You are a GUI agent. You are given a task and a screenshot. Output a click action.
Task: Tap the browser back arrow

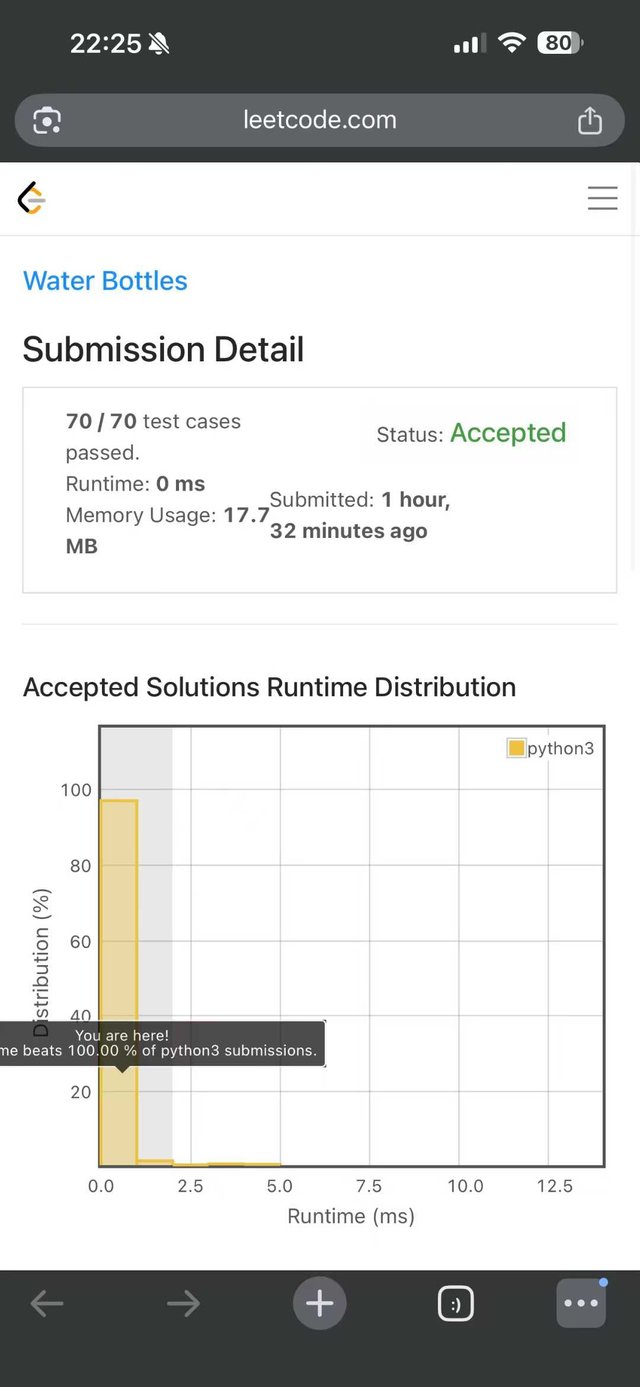coord(47,1303)
